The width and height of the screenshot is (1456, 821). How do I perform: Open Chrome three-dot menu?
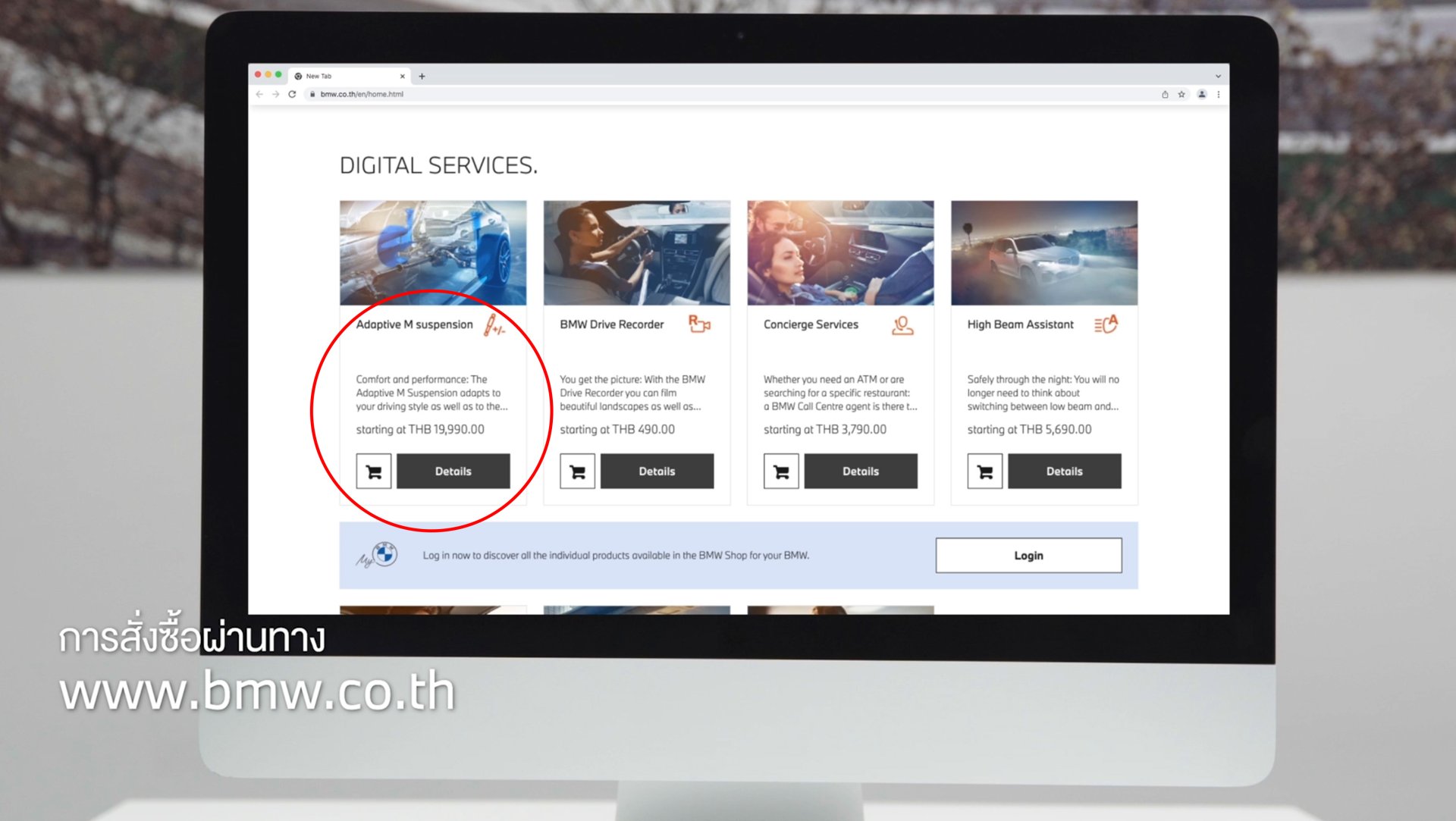[x=1219, y=94]
